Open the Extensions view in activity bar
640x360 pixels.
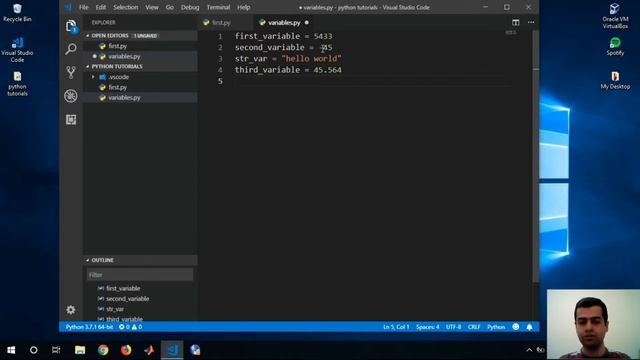coord(71,119)
